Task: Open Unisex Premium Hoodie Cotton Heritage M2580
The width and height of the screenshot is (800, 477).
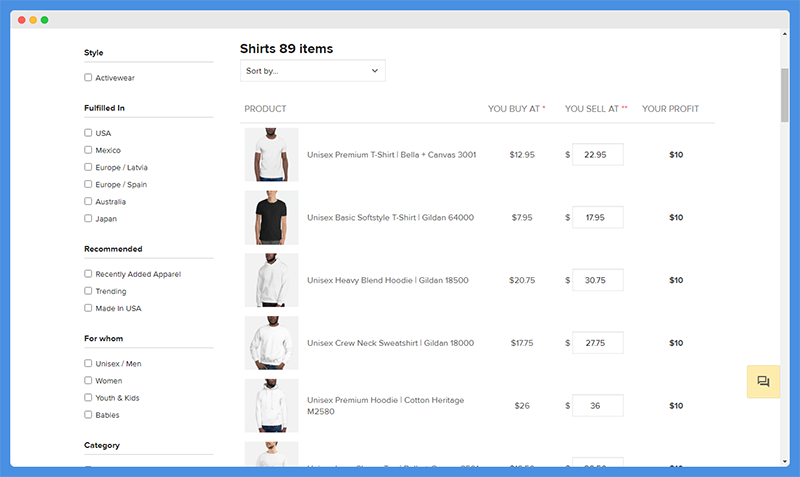Action: [386, 406]
